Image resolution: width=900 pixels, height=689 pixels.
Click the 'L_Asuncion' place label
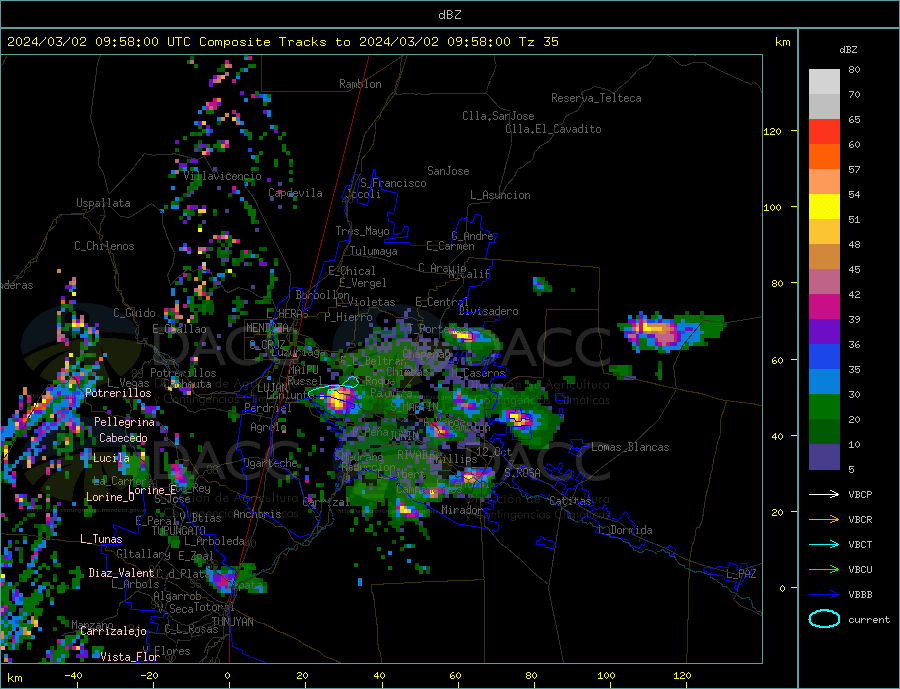[501, 195]
